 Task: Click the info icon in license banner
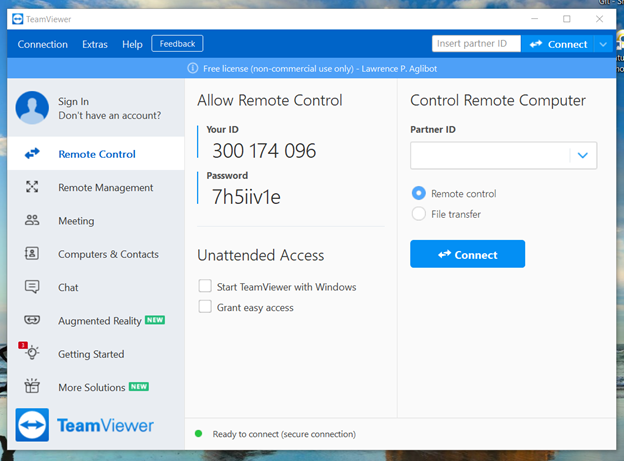pos(193,68)
